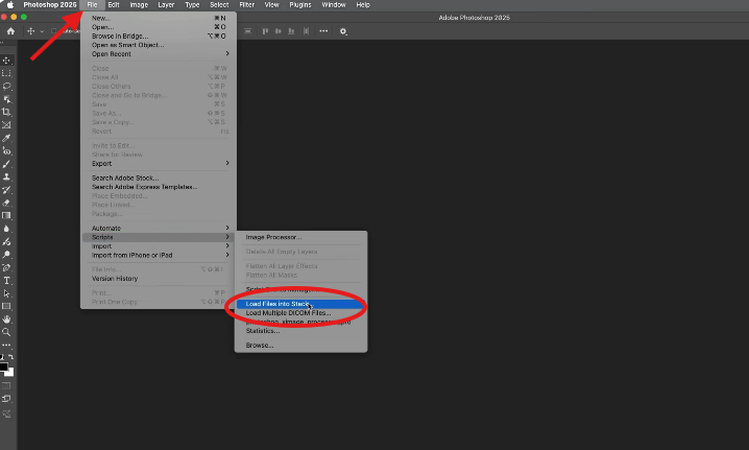Select the Clone Stamp tool
The width and height of the screenshot is (749, 450).
tap(7, 177)
